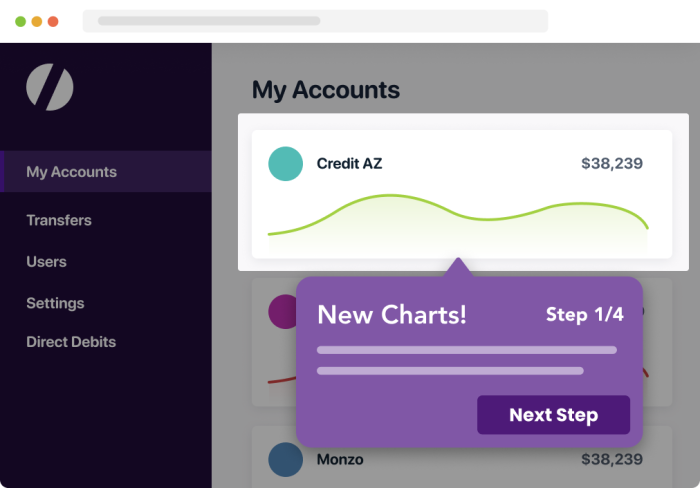
Task: Click the teal Credit AZ account icon
Action: click(285, 164)
